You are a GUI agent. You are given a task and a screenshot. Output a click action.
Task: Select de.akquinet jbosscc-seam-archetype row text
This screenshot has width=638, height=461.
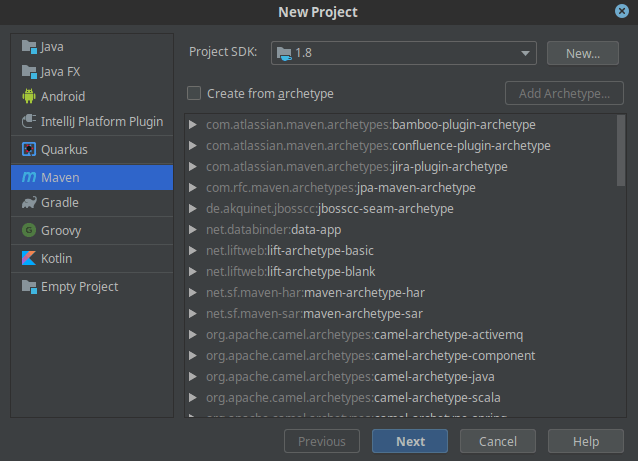coord(330,209)
